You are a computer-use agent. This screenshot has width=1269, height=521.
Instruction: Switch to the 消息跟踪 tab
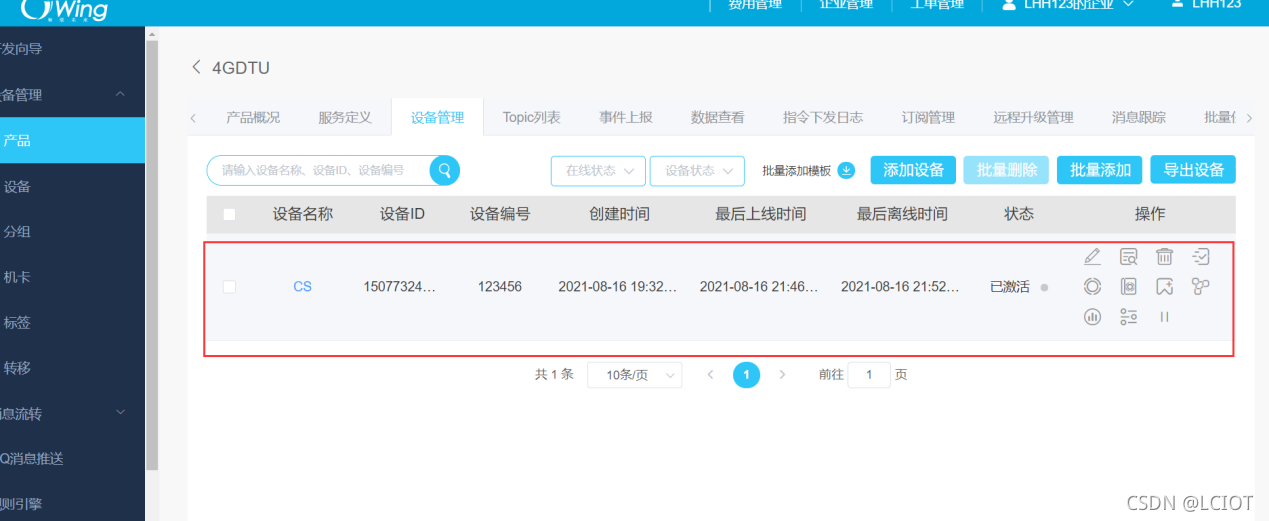[x=1138, y=117]
